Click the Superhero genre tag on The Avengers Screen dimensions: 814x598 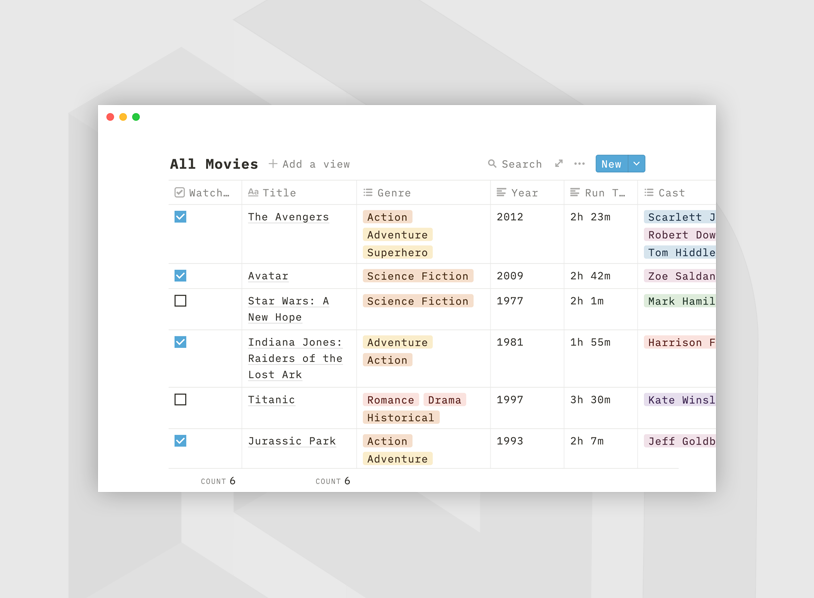pos(397,253)
